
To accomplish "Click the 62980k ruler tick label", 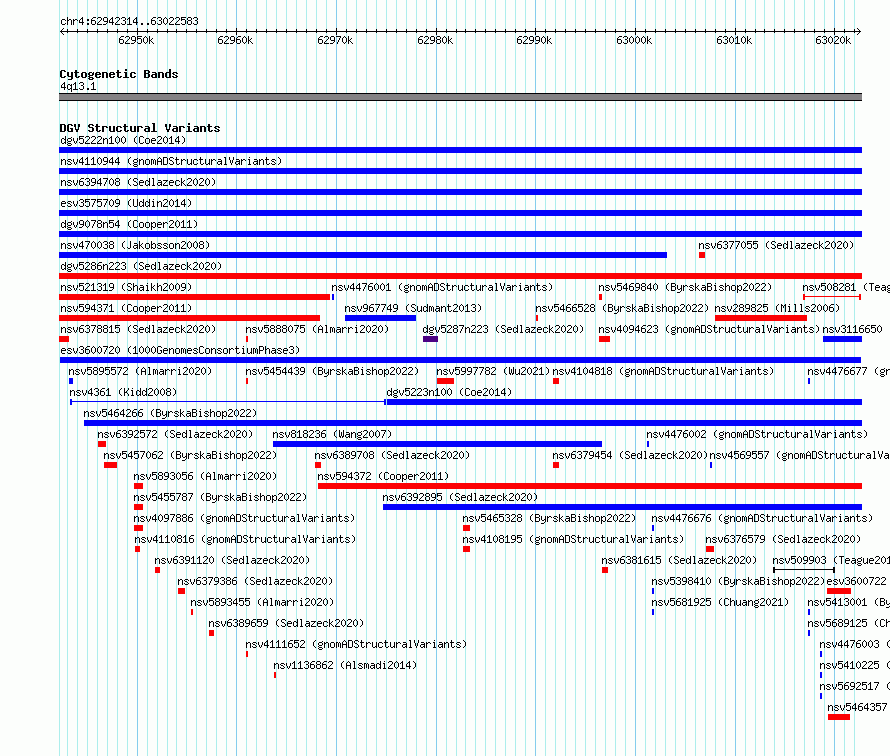I will 435,40.
